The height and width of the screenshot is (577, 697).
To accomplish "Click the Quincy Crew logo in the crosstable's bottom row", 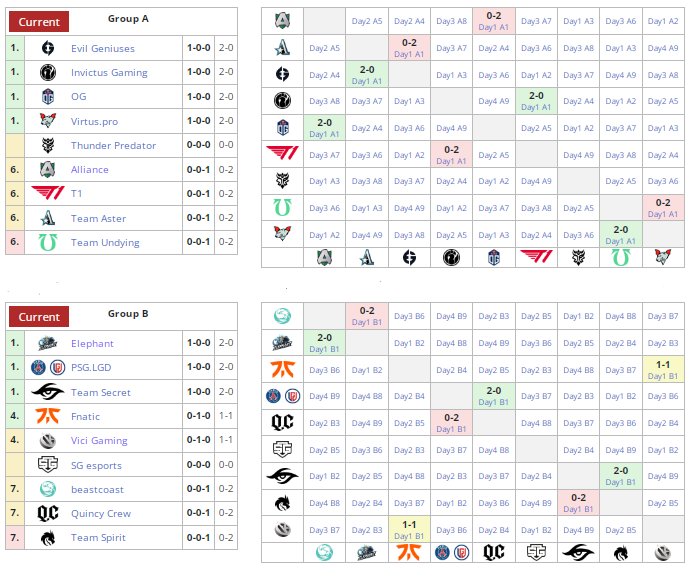I will (493, 551).
